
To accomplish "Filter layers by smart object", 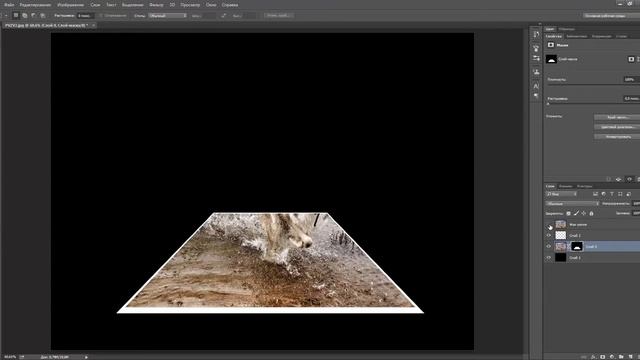I will pyautogui.click(x=629, y=194).
